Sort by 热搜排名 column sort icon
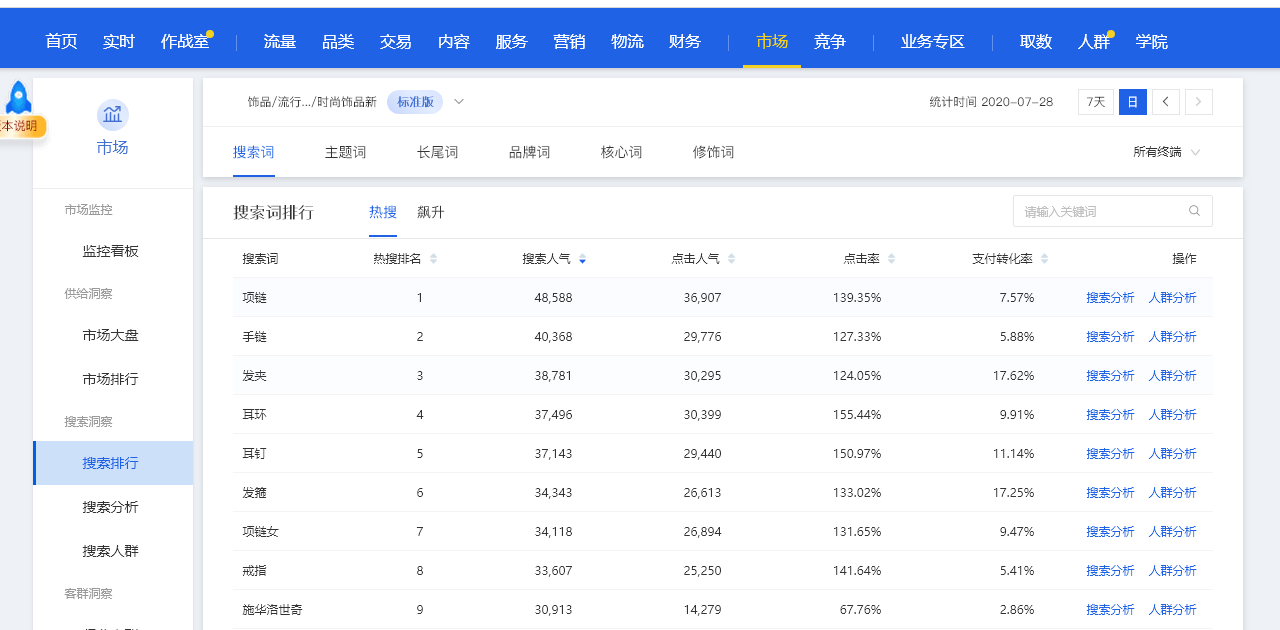 [433, 259]
